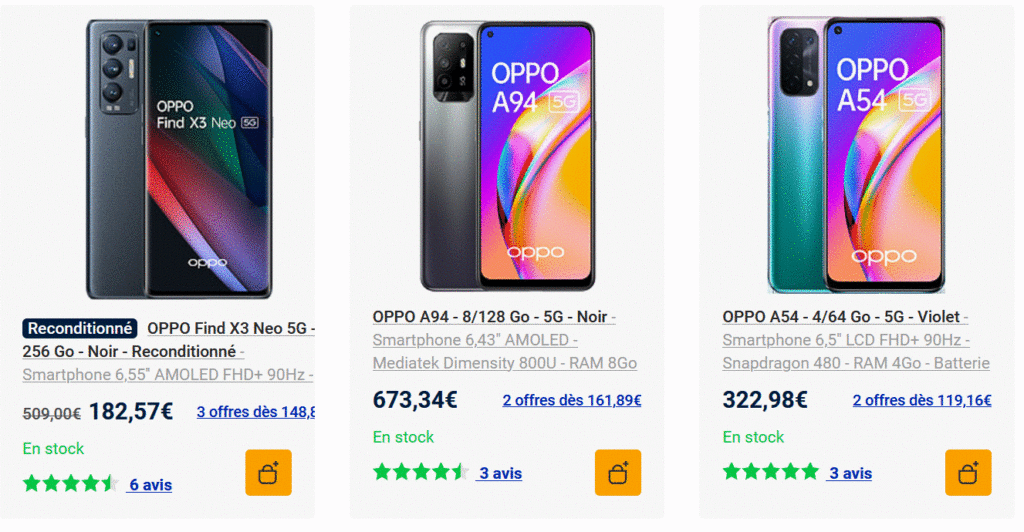Click the star rating of OPPO A94

(x=420, y=473)
